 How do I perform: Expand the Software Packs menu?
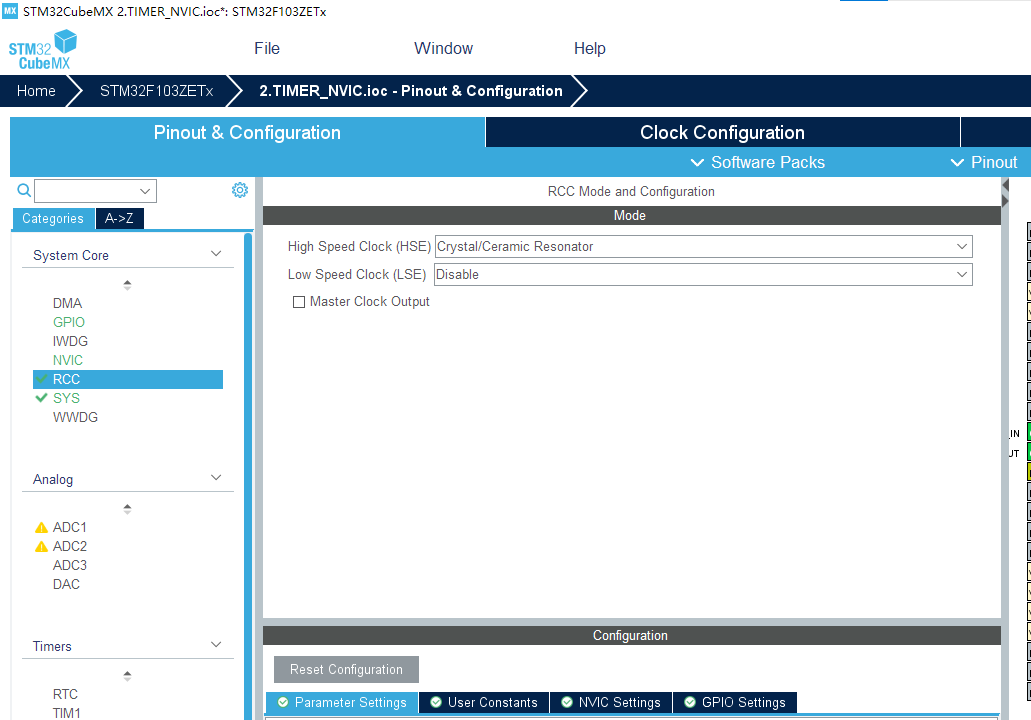click(x=757, y=162)
